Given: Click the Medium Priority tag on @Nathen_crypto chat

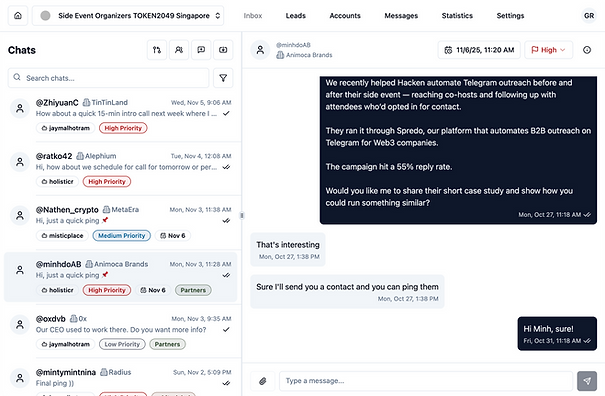Looking at the screenshot, I should click(x=122, y=235).
